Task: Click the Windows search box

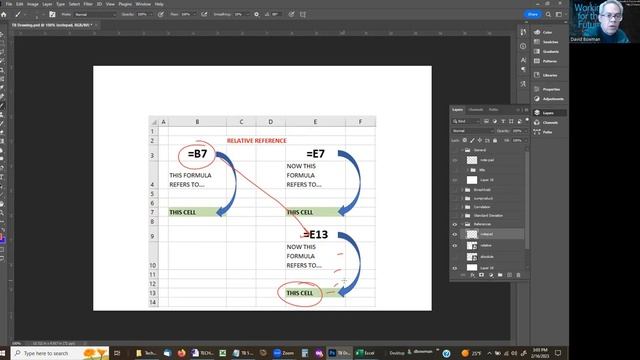Action: (x=60, y=353)
